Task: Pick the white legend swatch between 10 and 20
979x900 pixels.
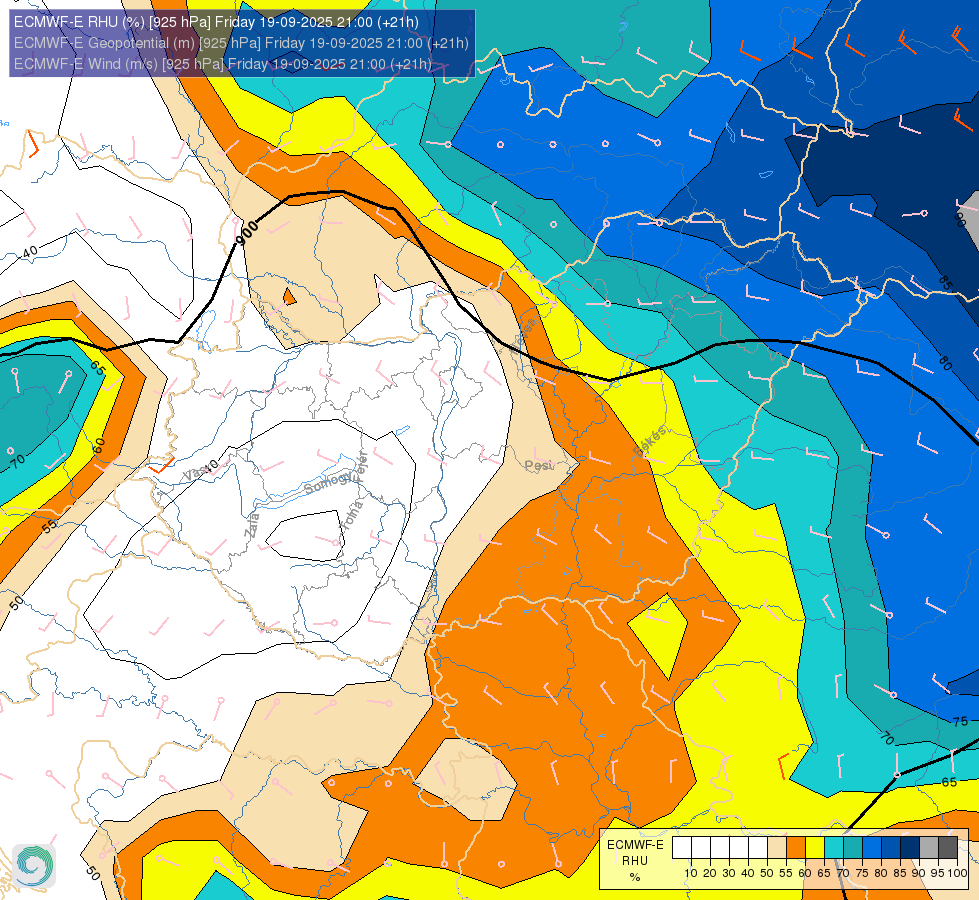Action: (701, 848)
